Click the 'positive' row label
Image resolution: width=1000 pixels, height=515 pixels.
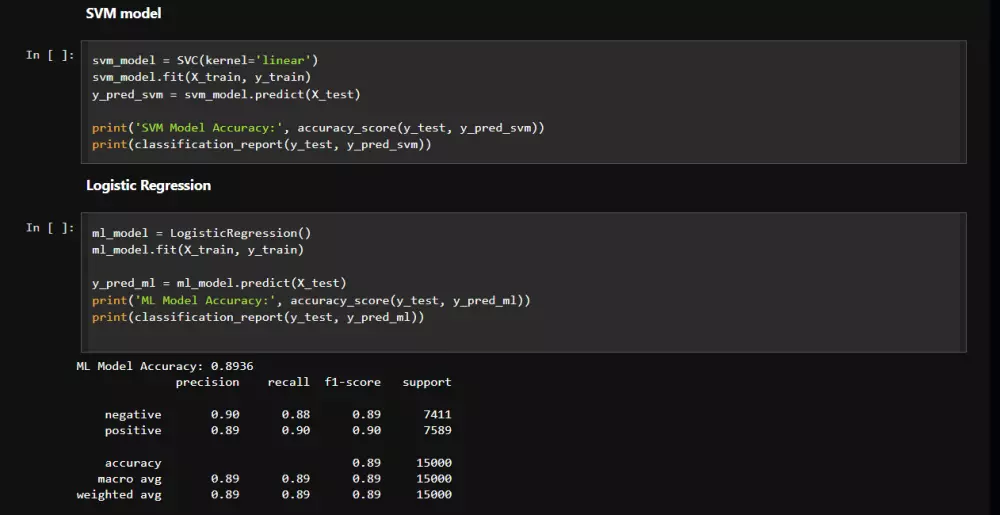point(133,430)
